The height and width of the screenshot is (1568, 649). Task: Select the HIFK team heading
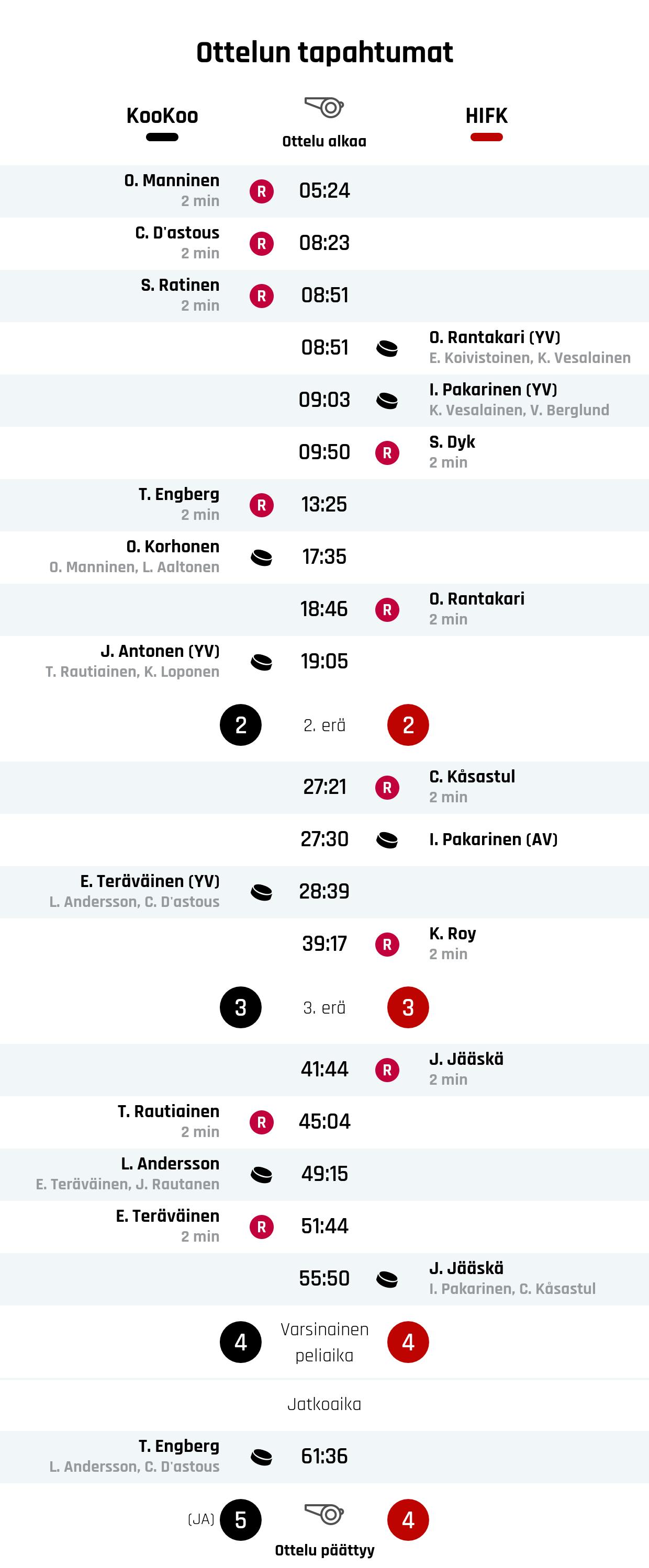(x=486, y=116)
